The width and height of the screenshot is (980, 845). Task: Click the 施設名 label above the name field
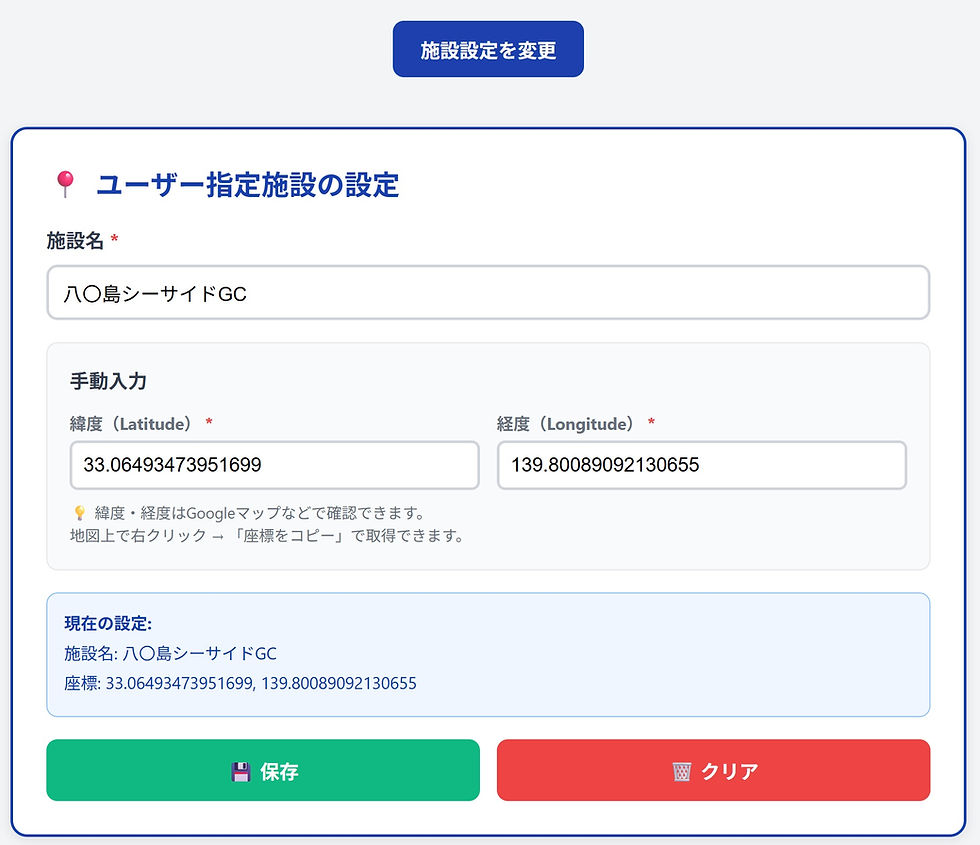pos(76,240)
